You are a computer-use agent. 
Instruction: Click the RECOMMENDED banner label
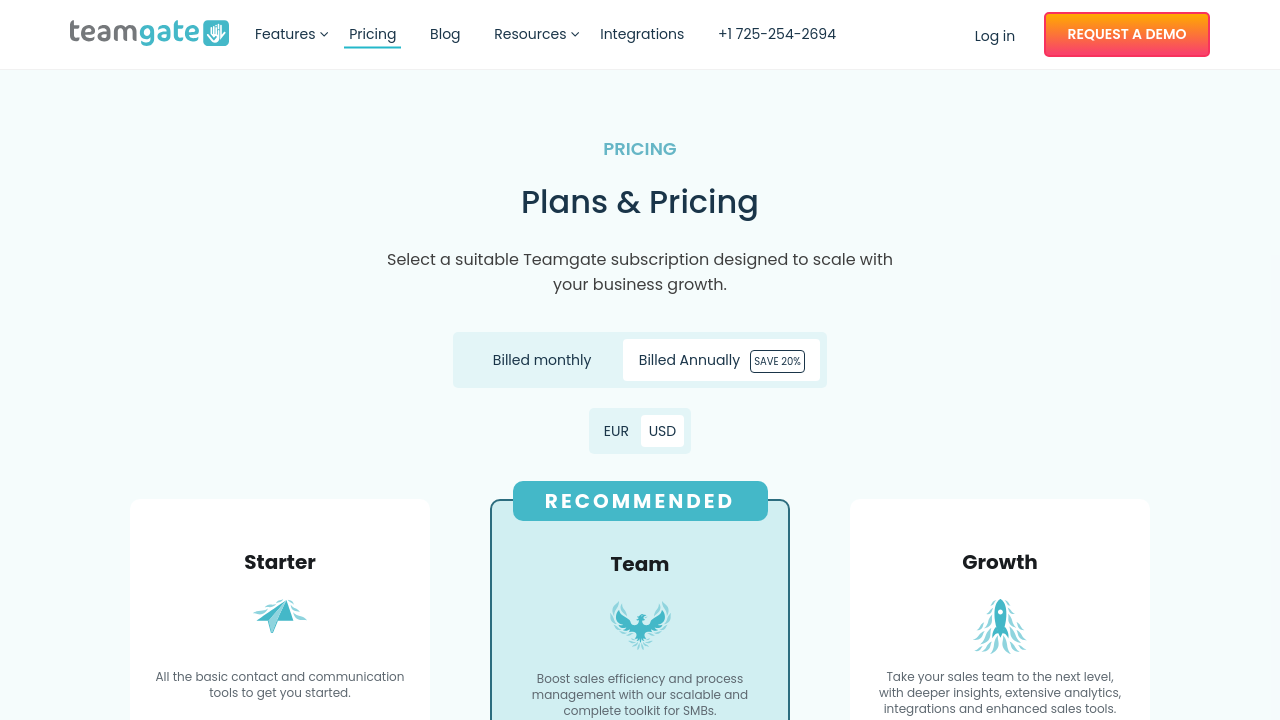(640, 501)
